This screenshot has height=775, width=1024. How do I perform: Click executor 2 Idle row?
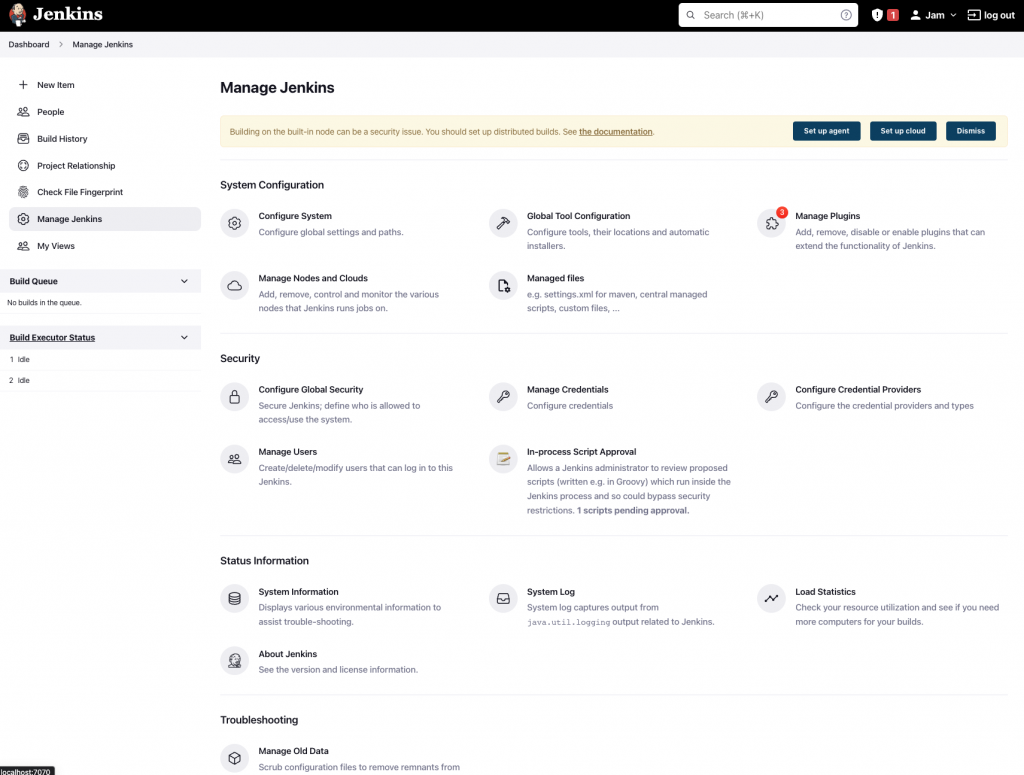tap(101, 381)
